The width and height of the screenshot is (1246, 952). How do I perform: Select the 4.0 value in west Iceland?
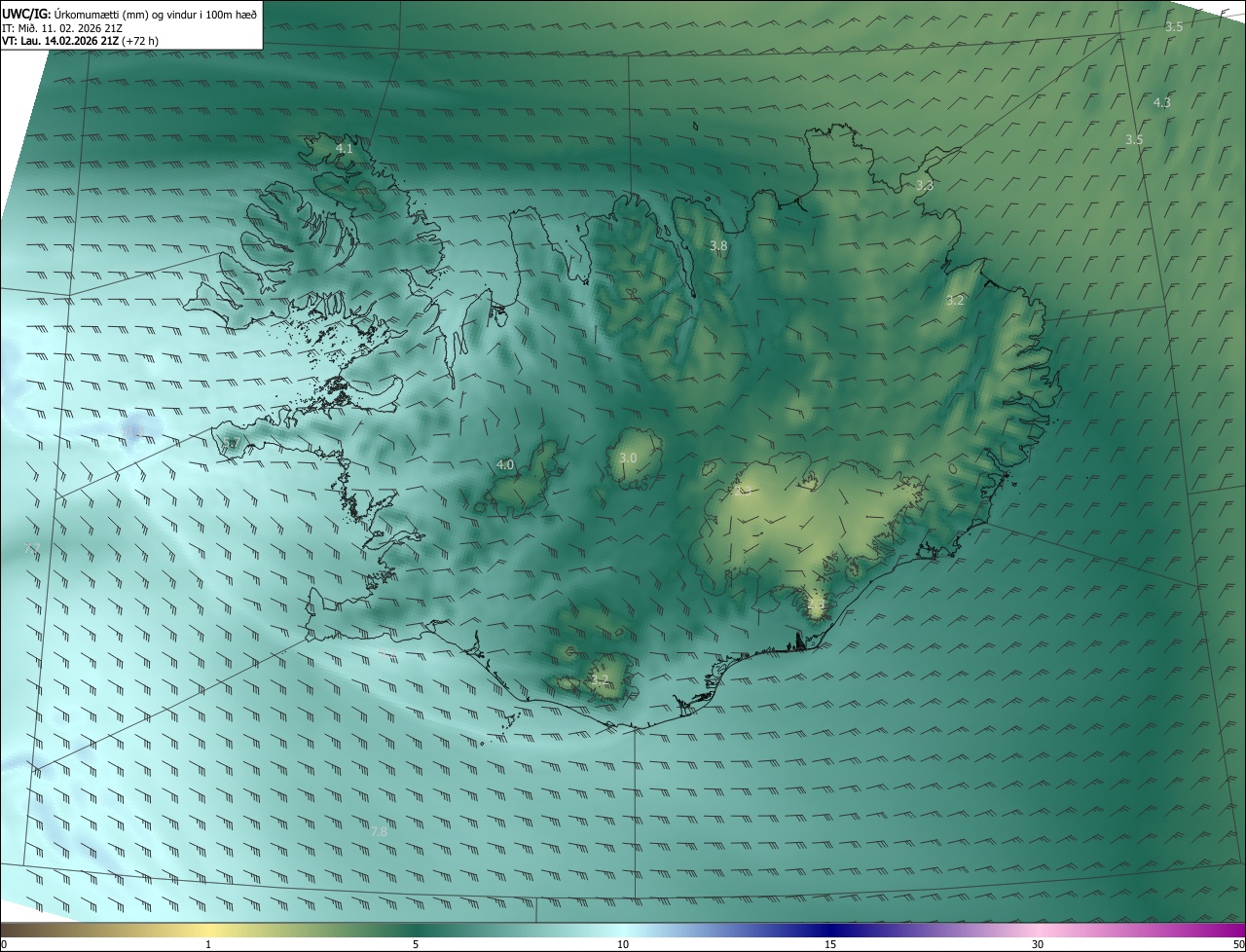coord(505,465)
